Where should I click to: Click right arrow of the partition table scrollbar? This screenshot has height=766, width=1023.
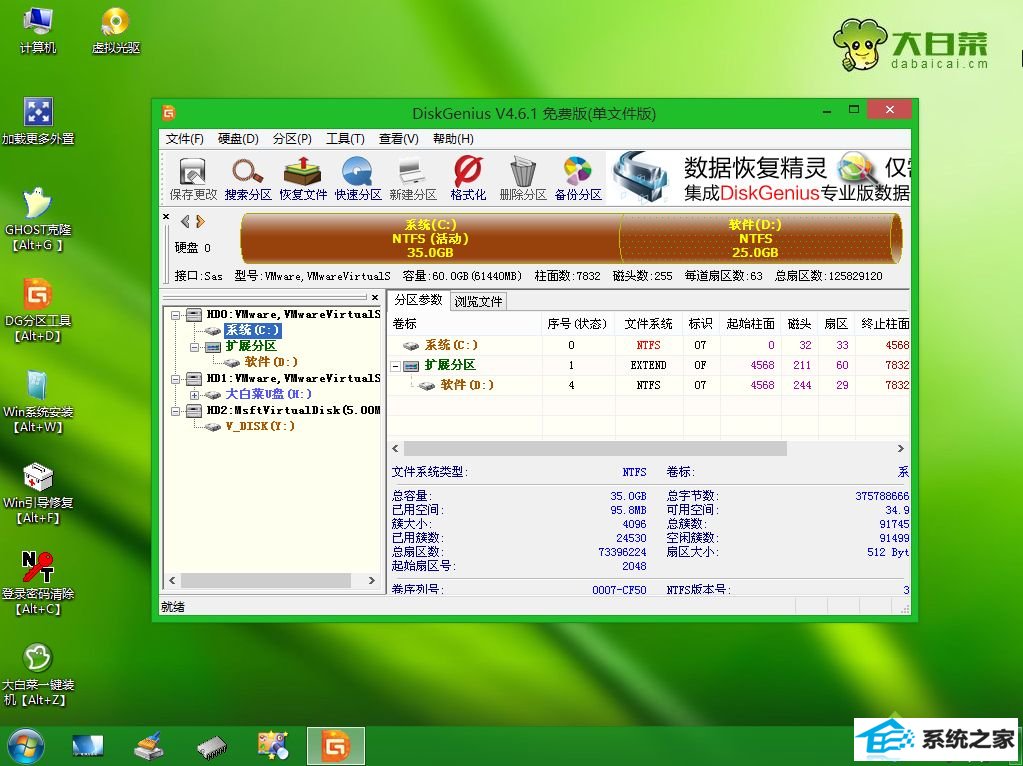[900, 449]
